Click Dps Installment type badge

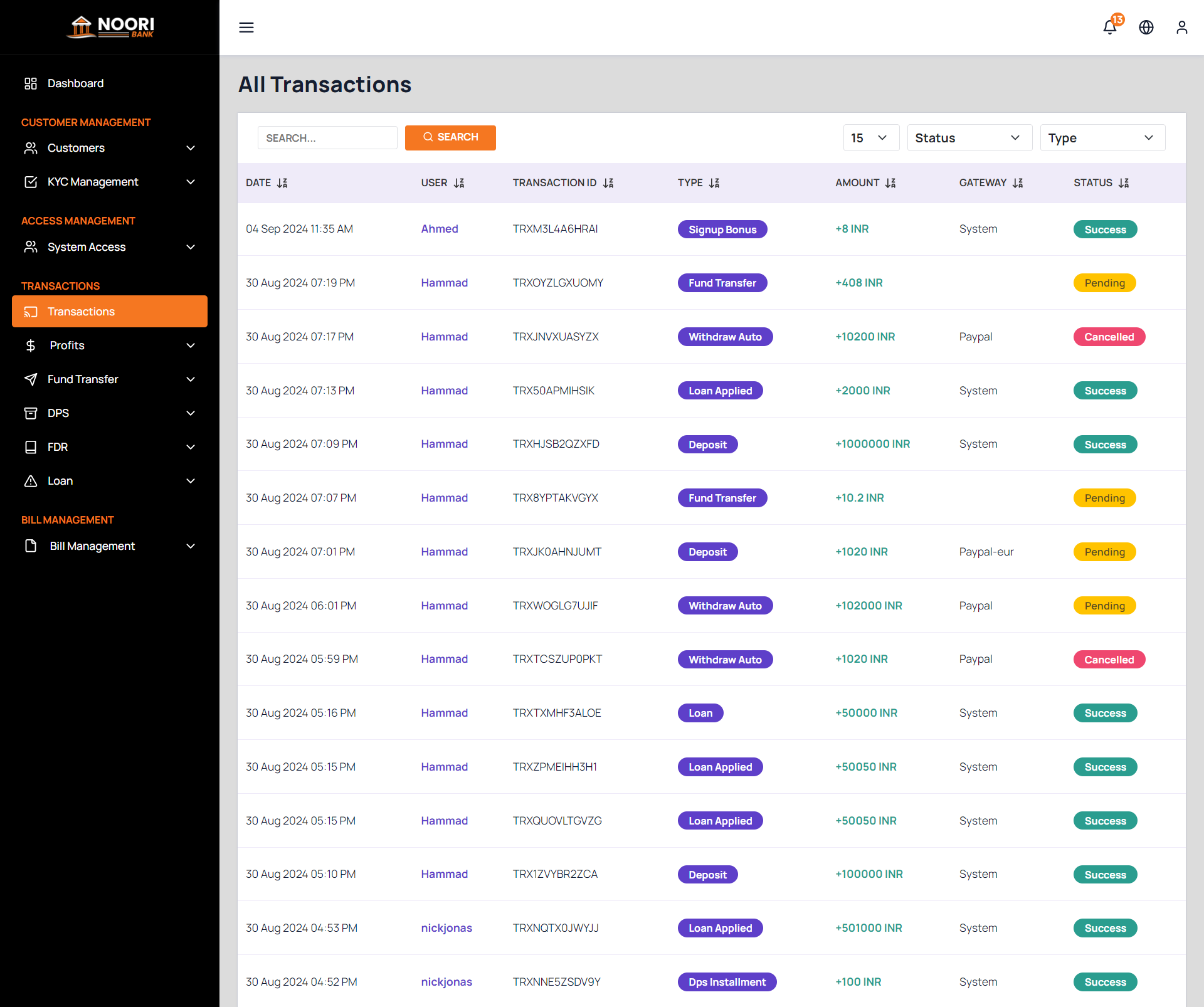(727, 982)
